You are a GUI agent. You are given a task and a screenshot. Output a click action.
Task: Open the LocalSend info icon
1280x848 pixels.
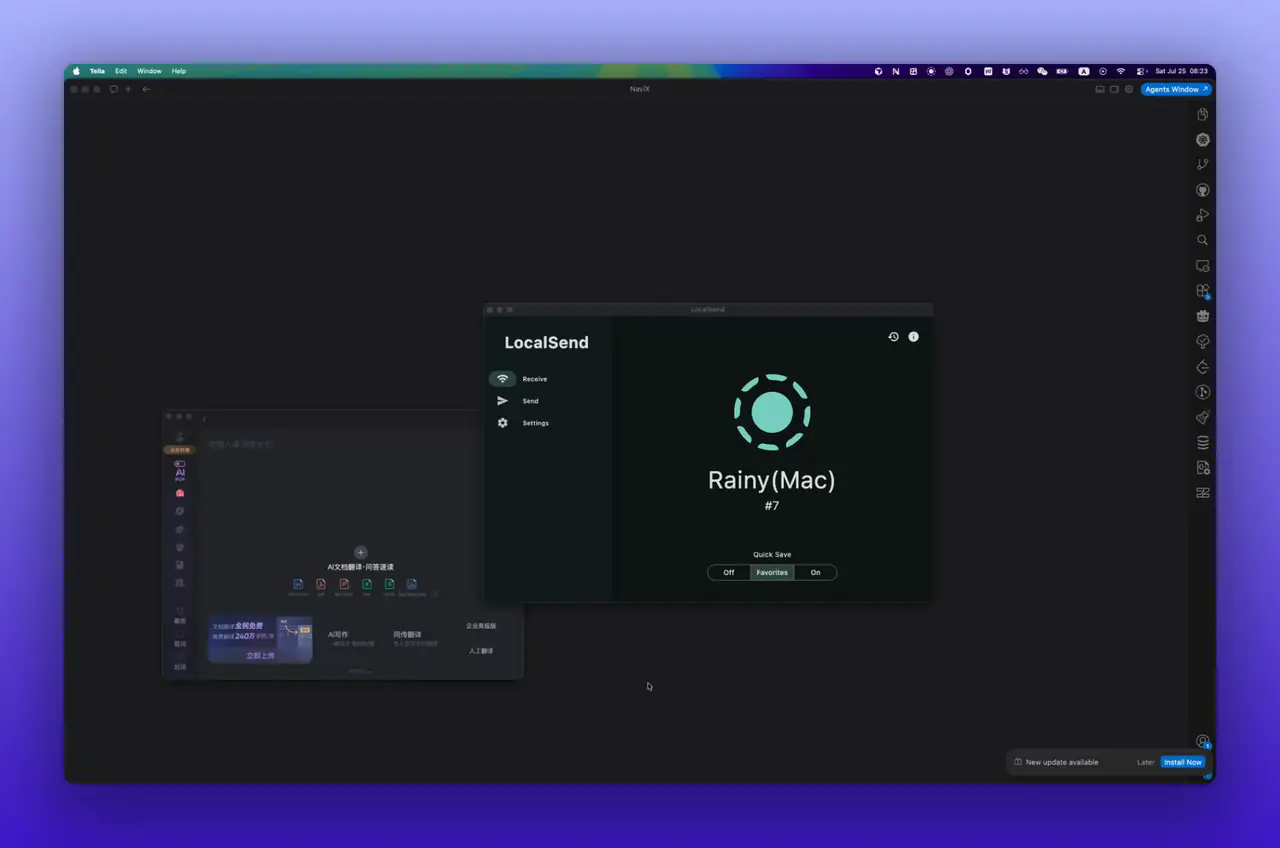(913, 337)
